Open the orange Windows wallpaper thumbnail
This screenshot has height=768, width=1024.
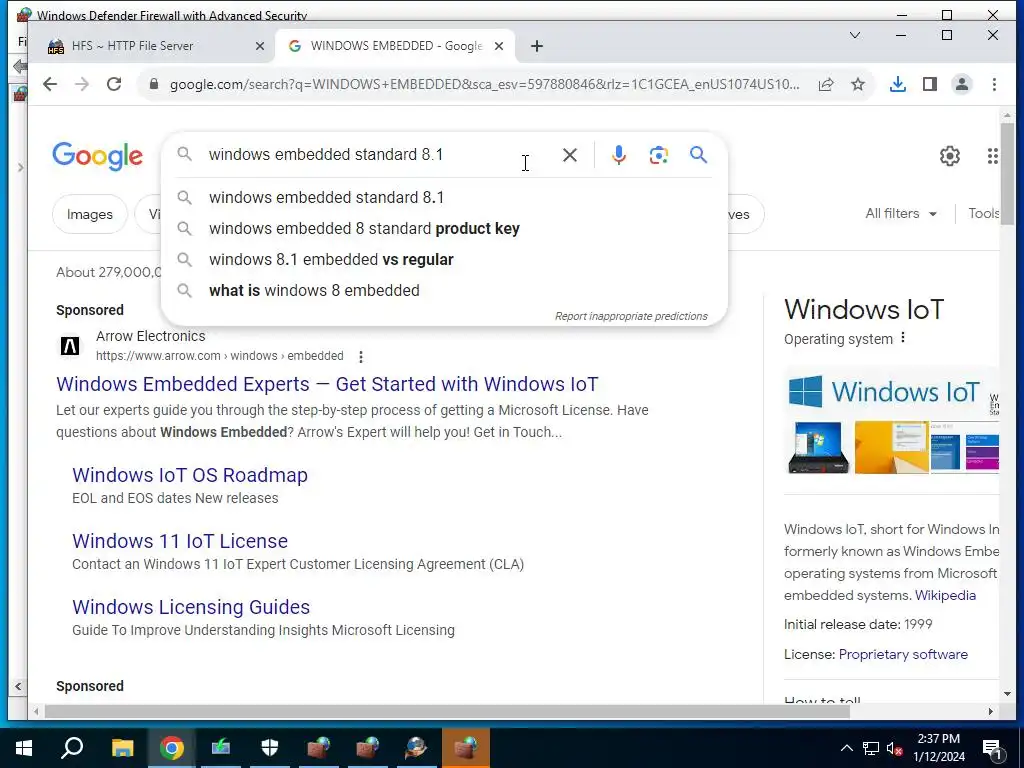coord(891,447)
